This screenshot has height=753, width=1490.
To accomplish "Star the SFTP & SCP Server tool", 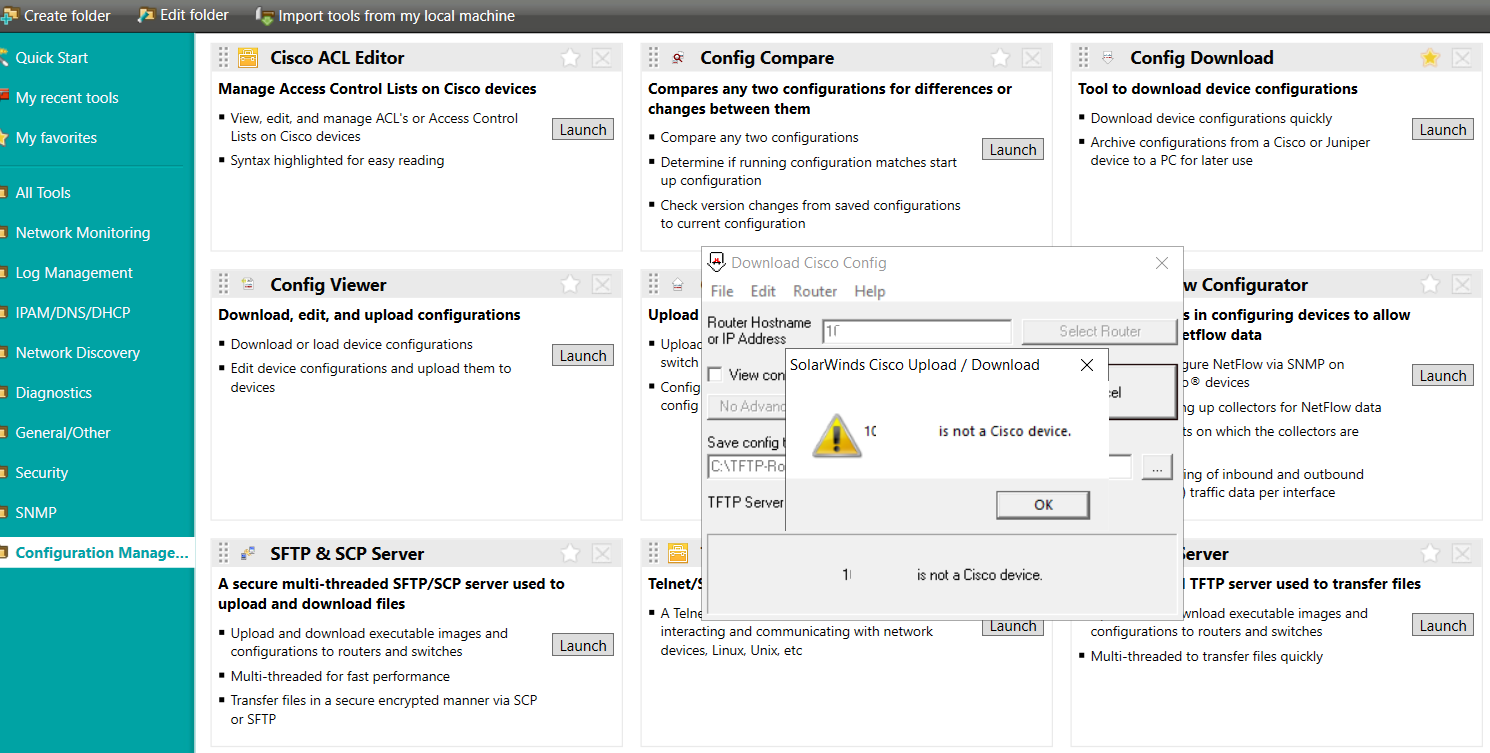I will [570, 554].
